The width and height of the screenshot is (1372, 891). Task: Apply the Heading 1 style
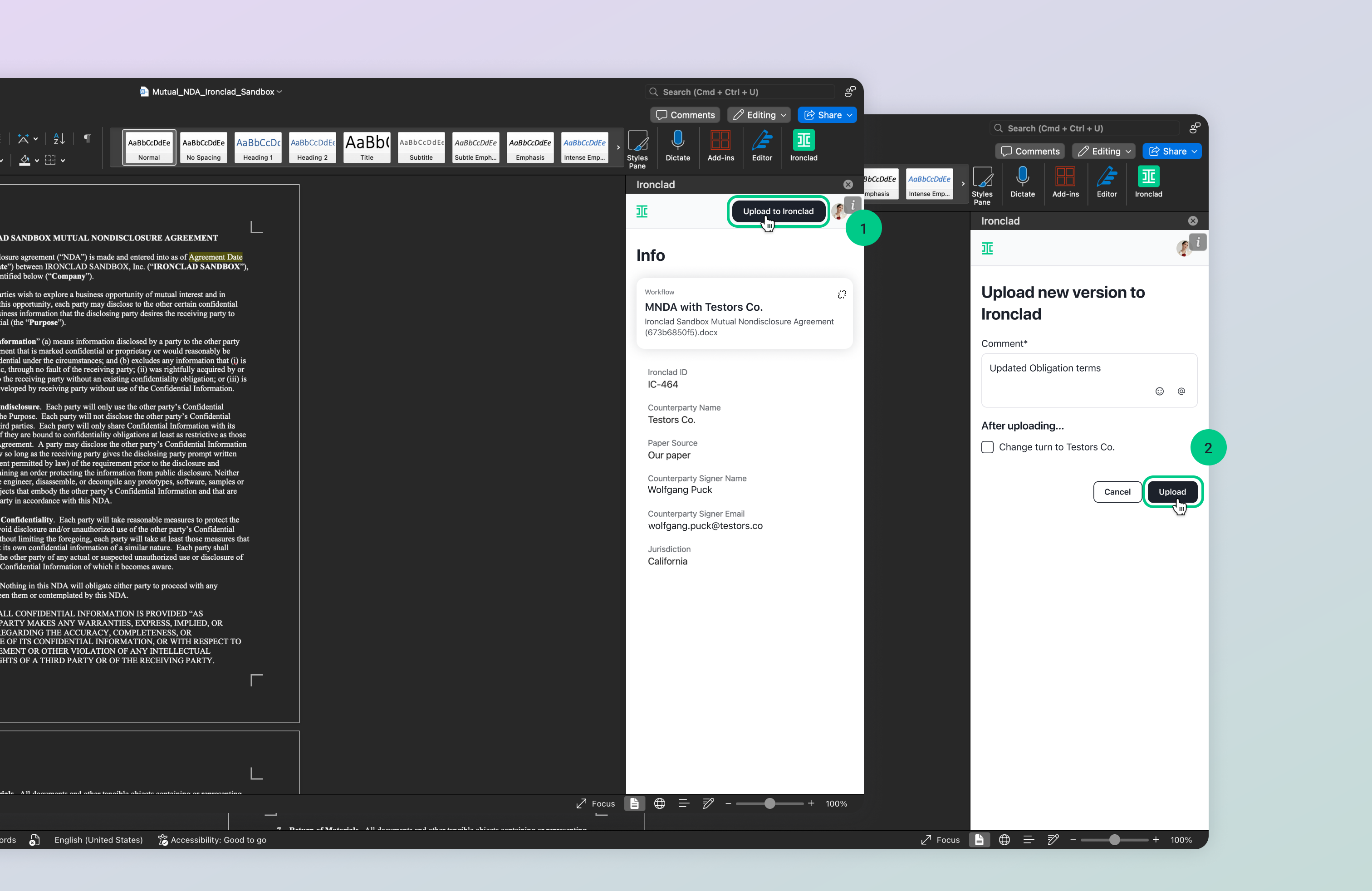(258, 147)
